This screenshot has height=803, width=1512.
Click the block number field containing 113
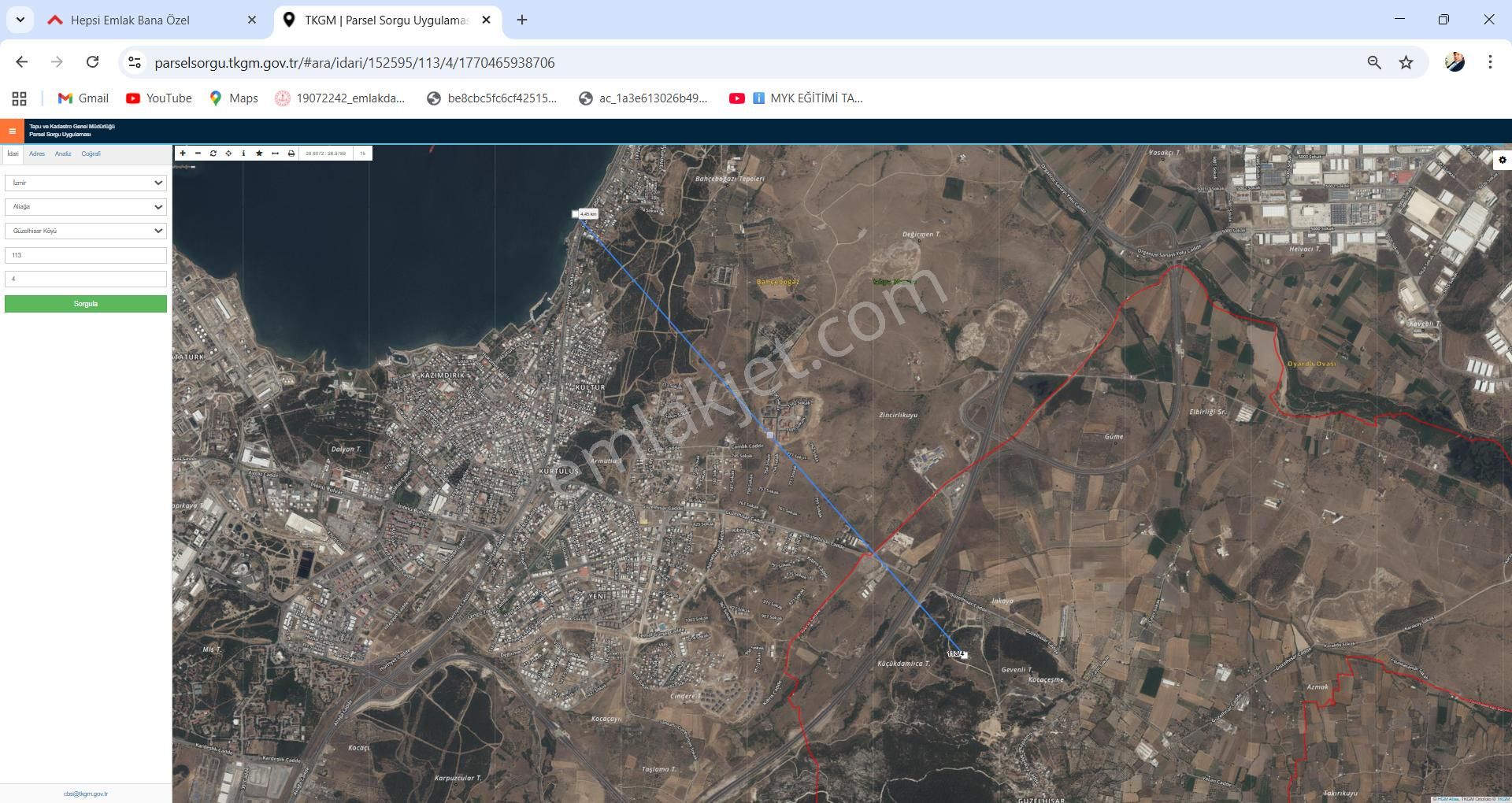85,255
